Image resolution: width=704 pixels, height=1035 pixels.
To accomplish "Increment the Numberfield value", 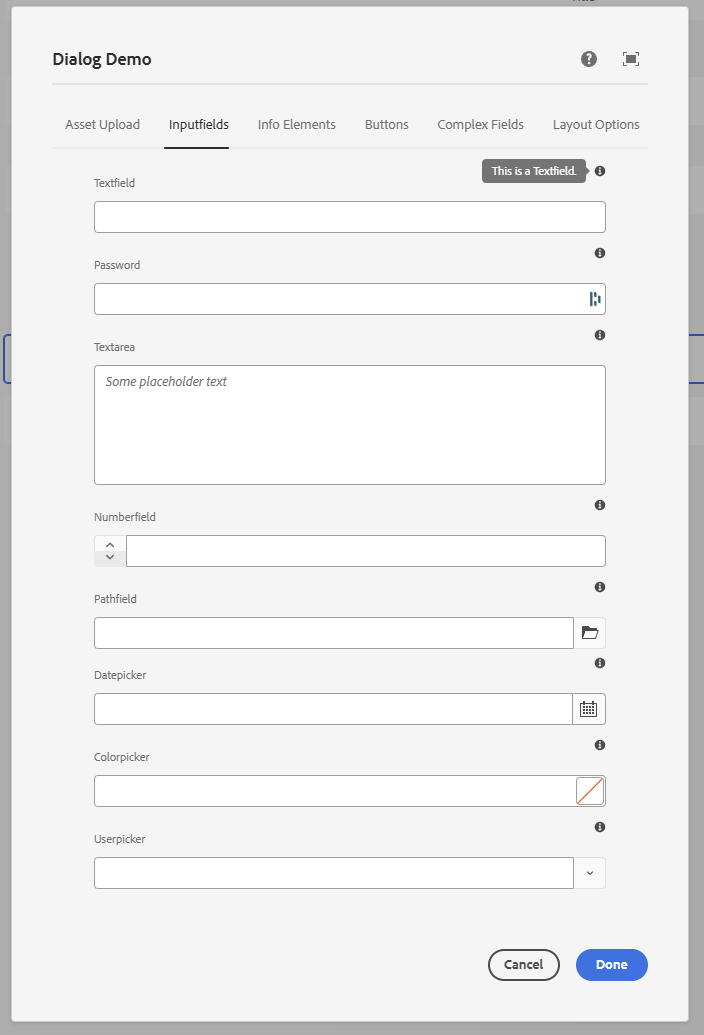I will (109, 543).
